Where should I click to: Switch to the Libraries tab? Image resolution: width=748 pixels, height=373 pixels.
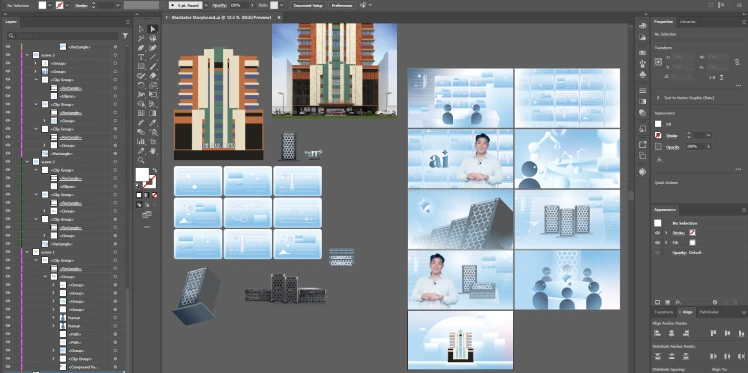[x=687, y=21]
